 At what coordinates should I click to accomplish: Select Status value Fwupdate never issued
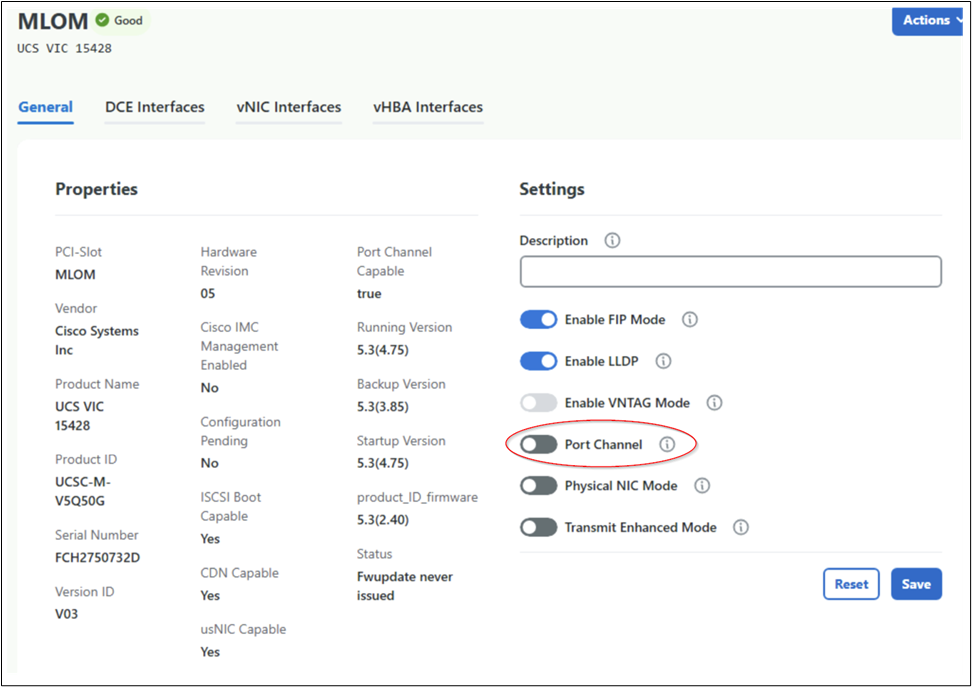click(x=404, y=586)
